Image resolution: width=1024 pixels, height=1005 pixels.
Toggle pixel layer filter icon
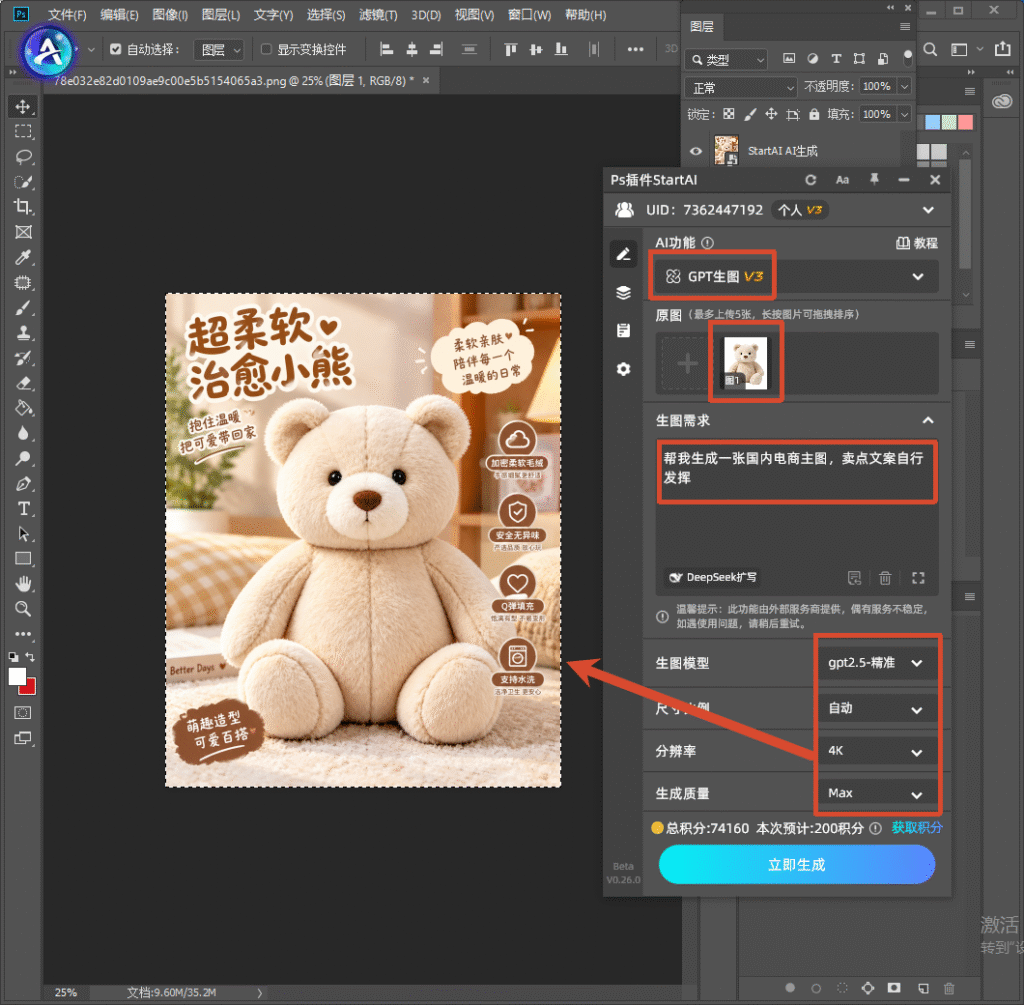coord(789,59)
